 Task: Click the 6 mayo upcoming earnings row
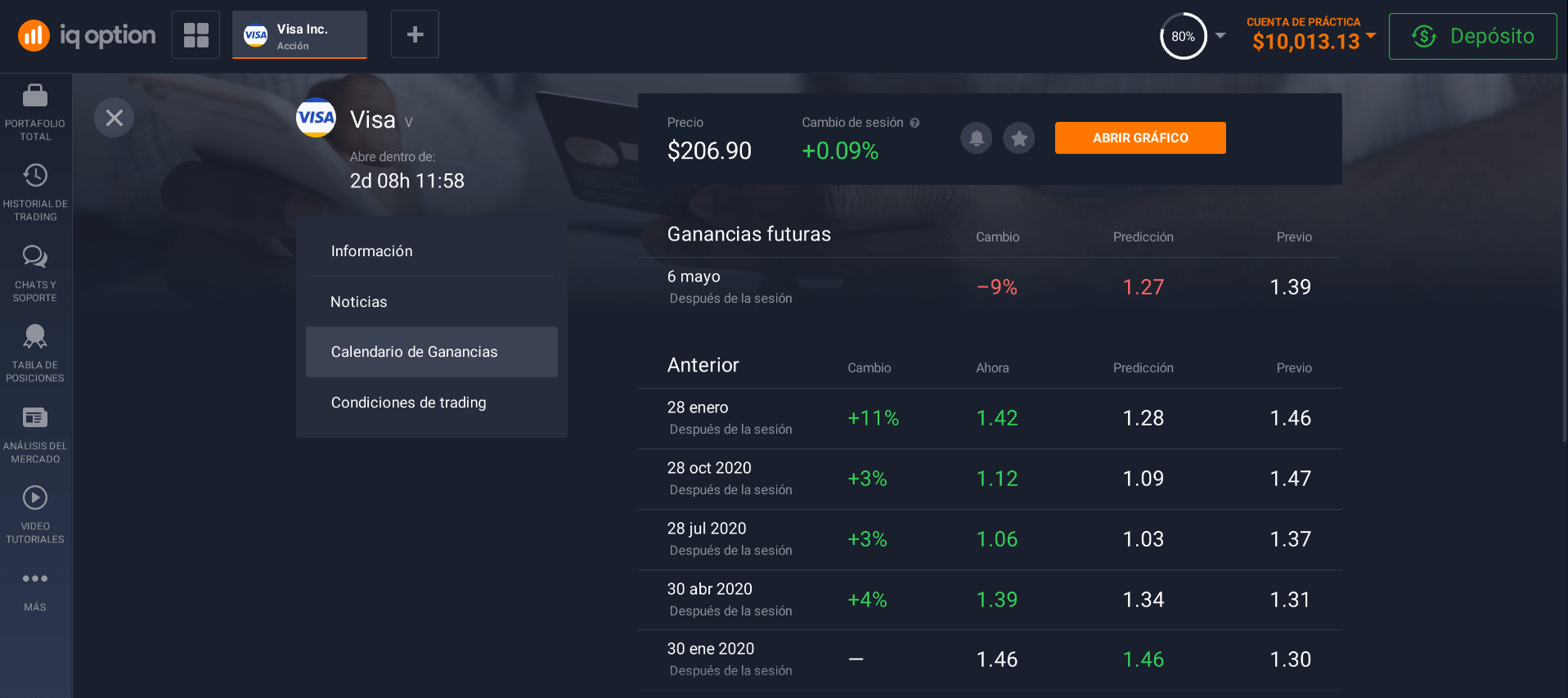990,287
